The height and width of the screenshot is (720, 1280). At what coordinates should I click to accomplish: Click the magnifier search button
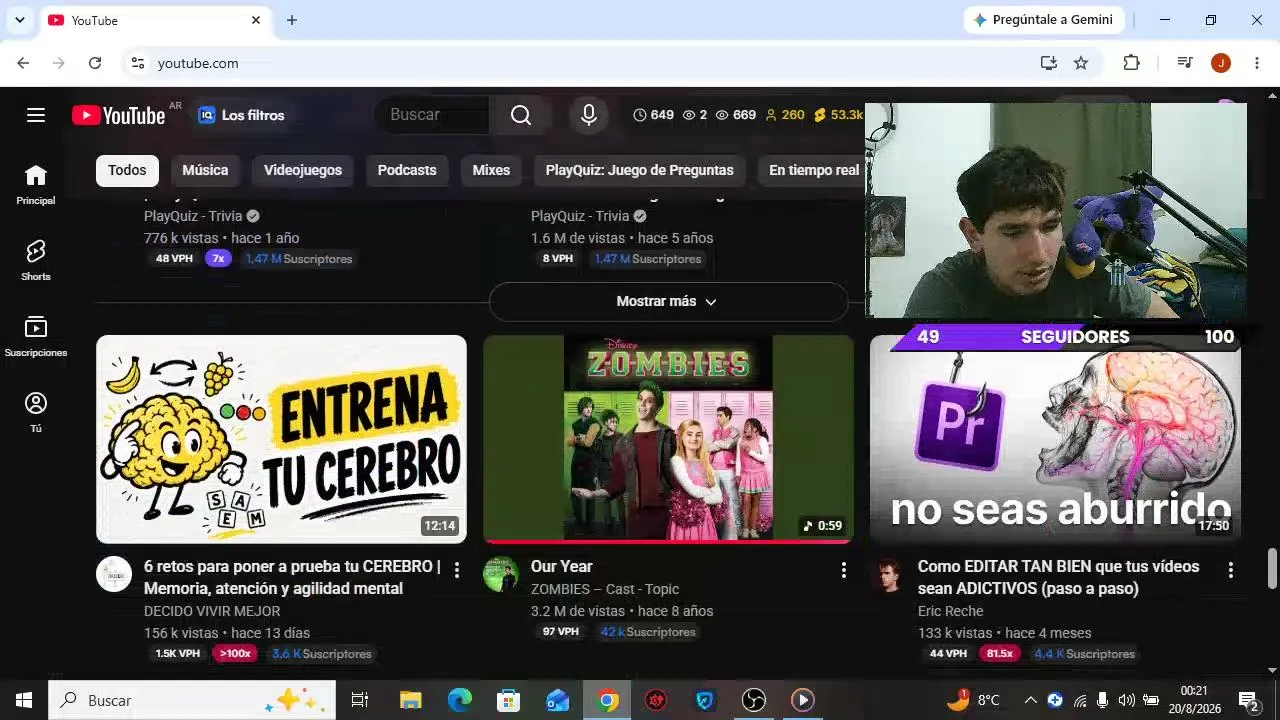tap(521, 115)
